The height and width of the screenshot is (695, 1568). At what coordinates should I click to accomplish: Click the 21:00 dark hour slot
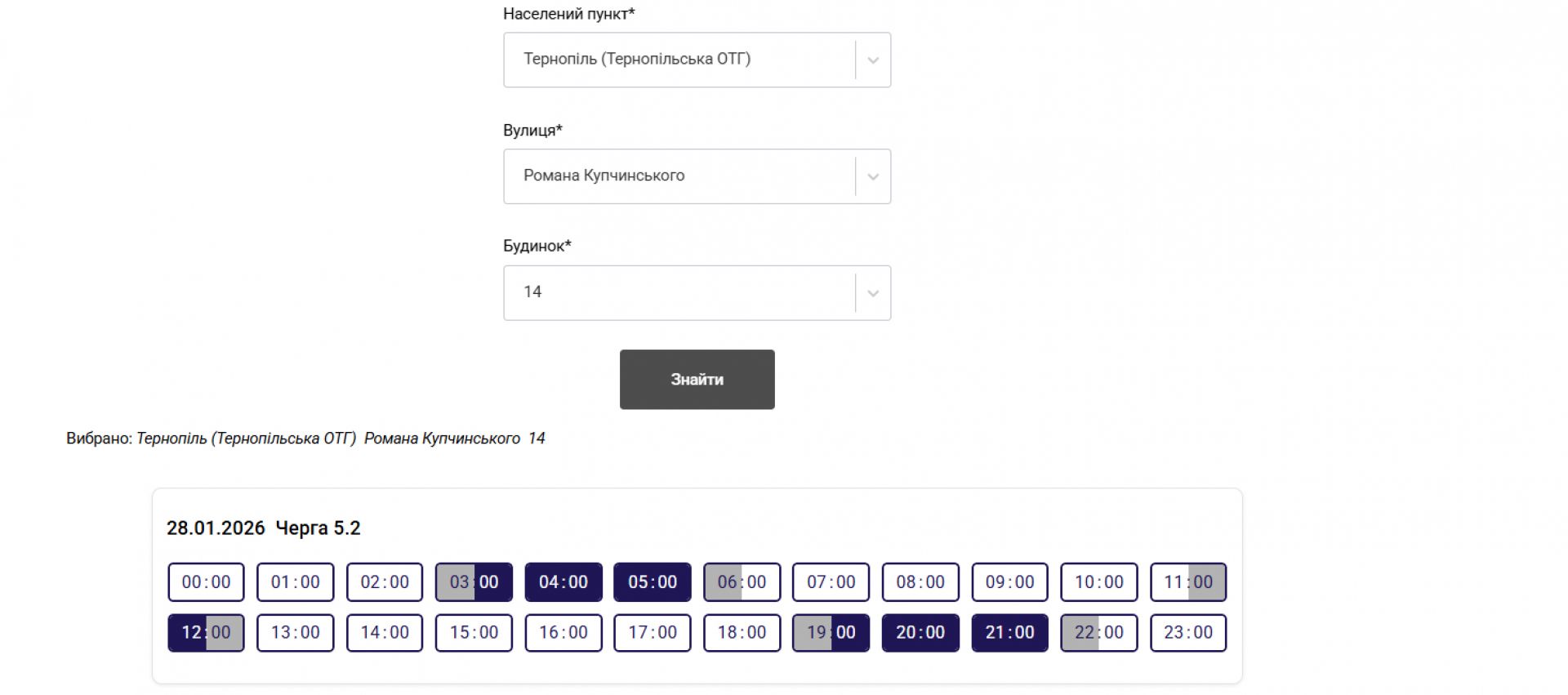1009,633
